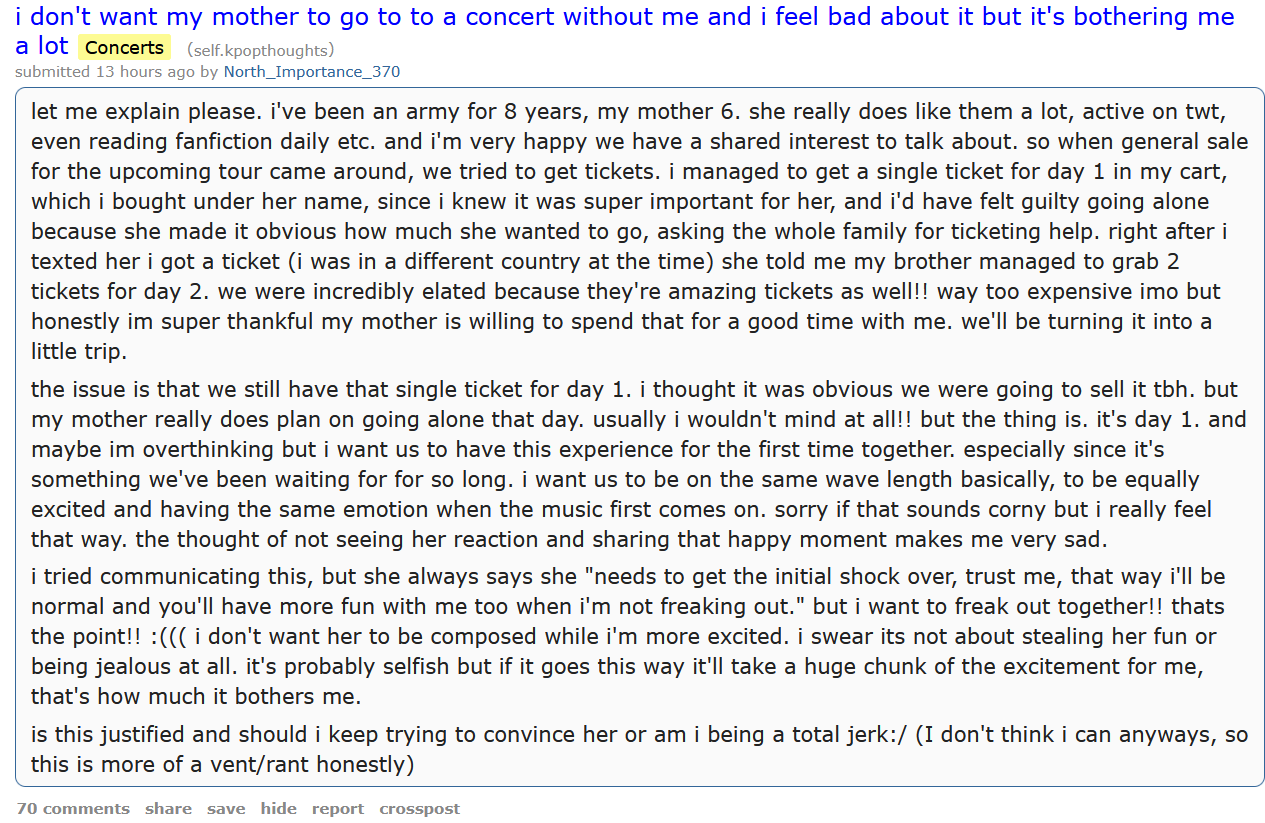Screen dimensions: 1265x823
Task: Click the word 'submitted' below the title
Action: [52, 72]
